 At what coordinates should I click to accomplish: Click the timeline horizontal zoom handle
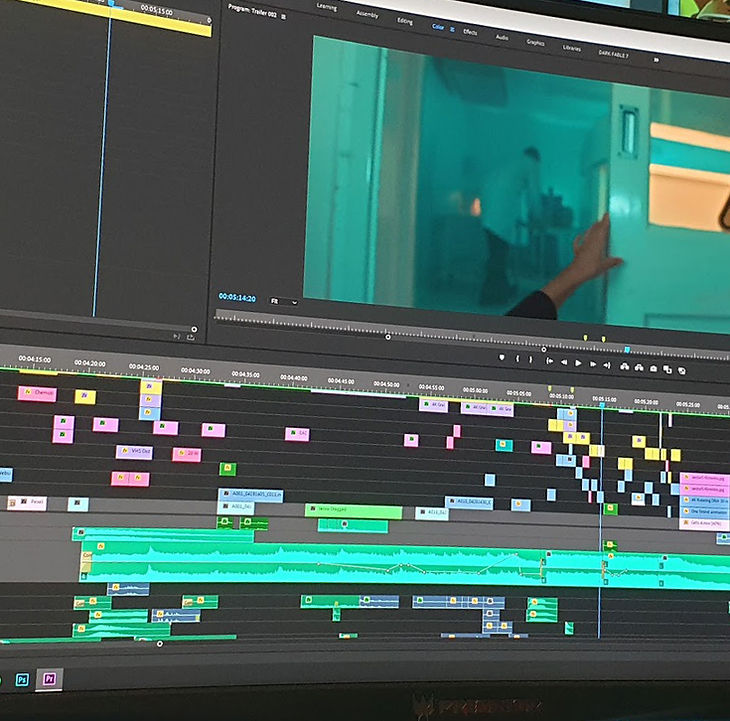click(160, 644)
